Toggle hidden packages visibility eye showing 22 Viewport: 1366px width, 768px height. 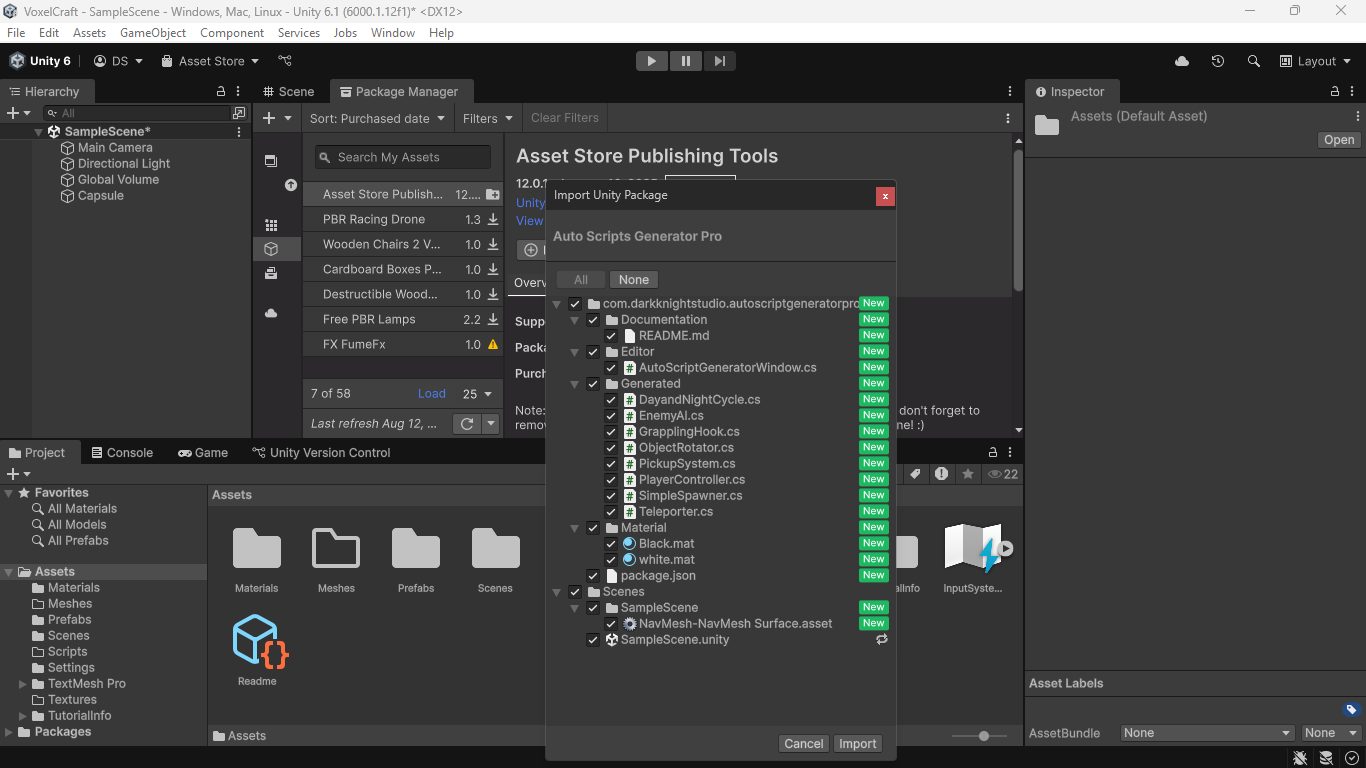coord(1002,474)
